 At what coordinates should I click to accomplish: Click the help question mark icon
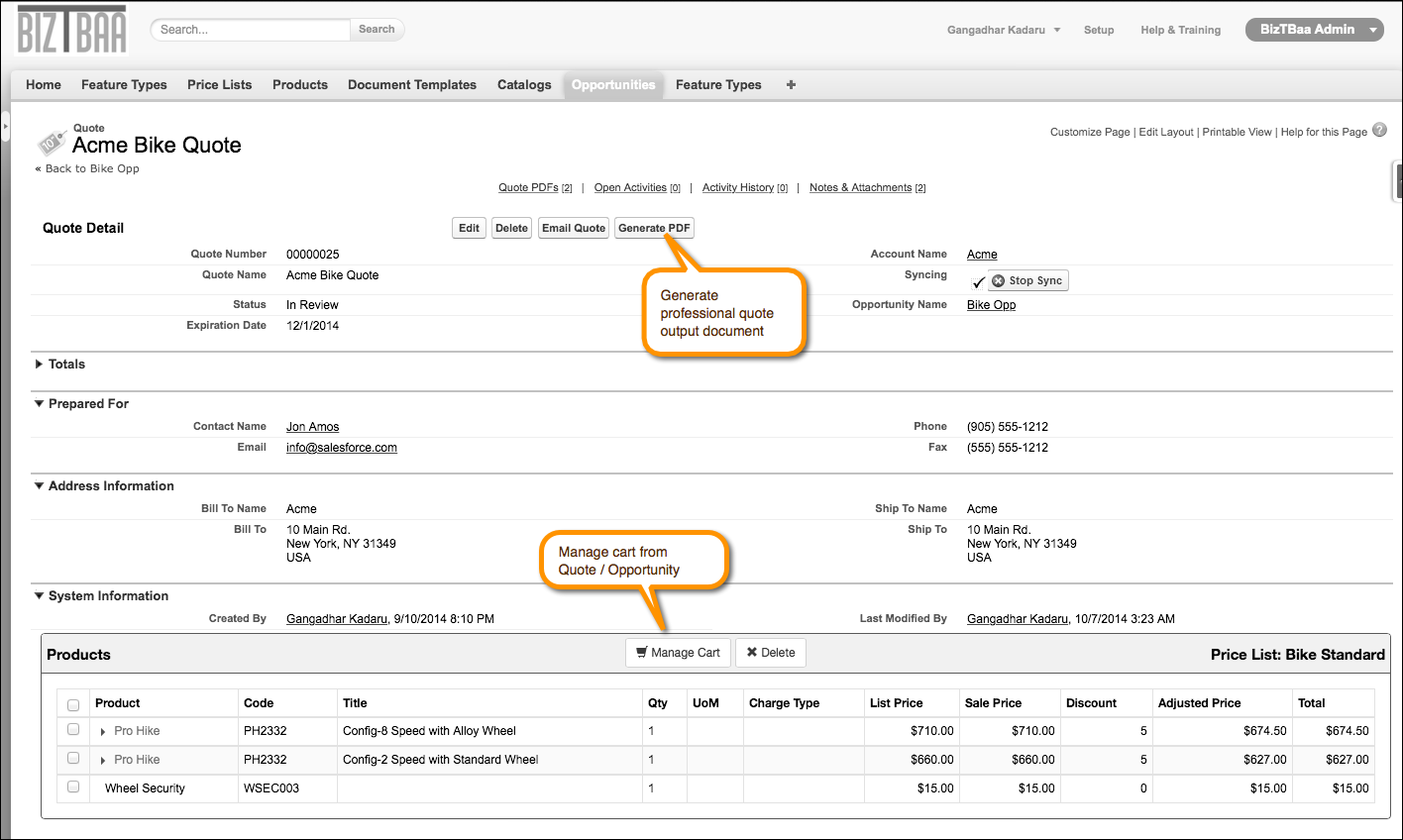(1379, 131)
